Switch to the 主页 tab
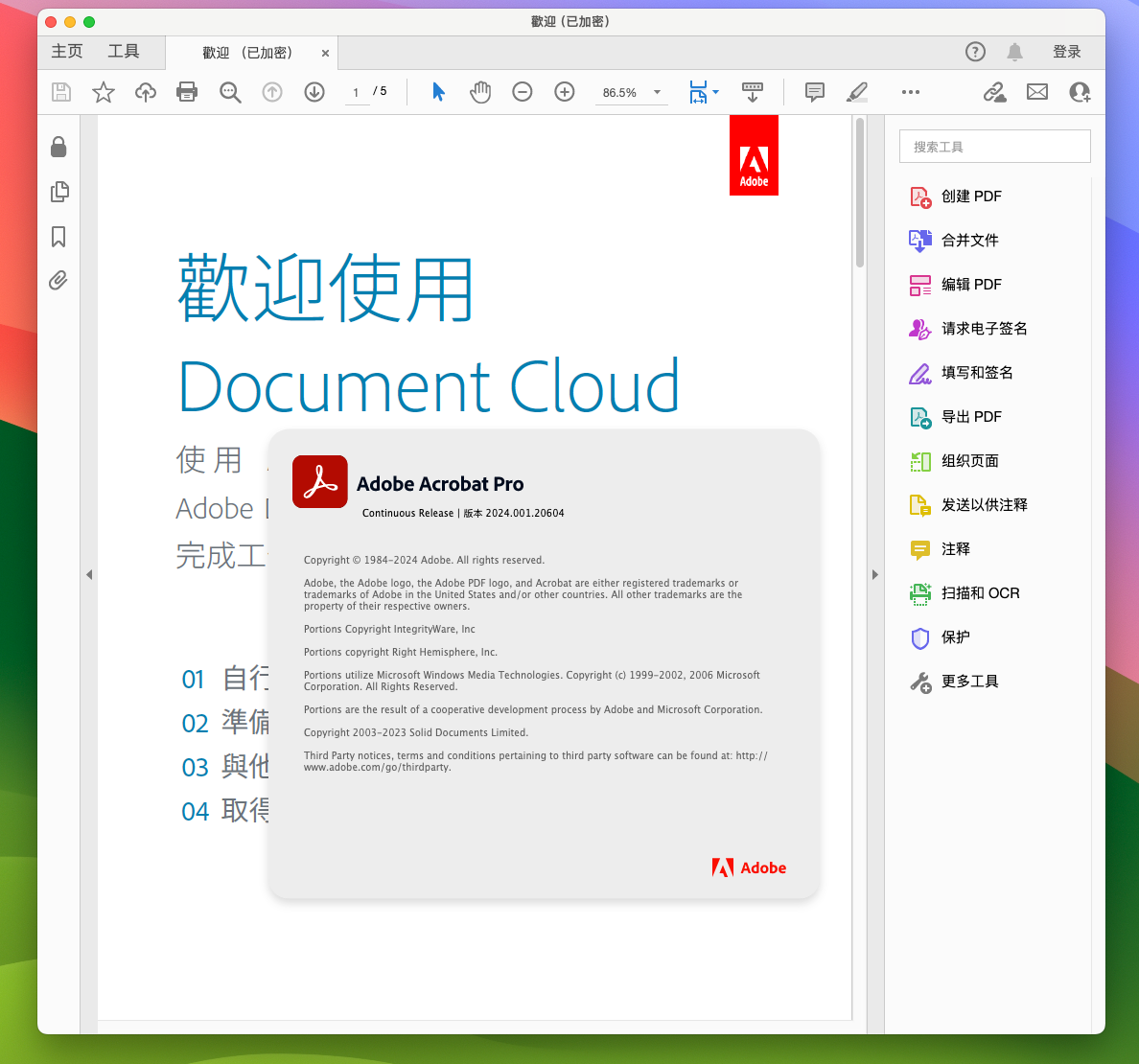 (x=66, y=52)
